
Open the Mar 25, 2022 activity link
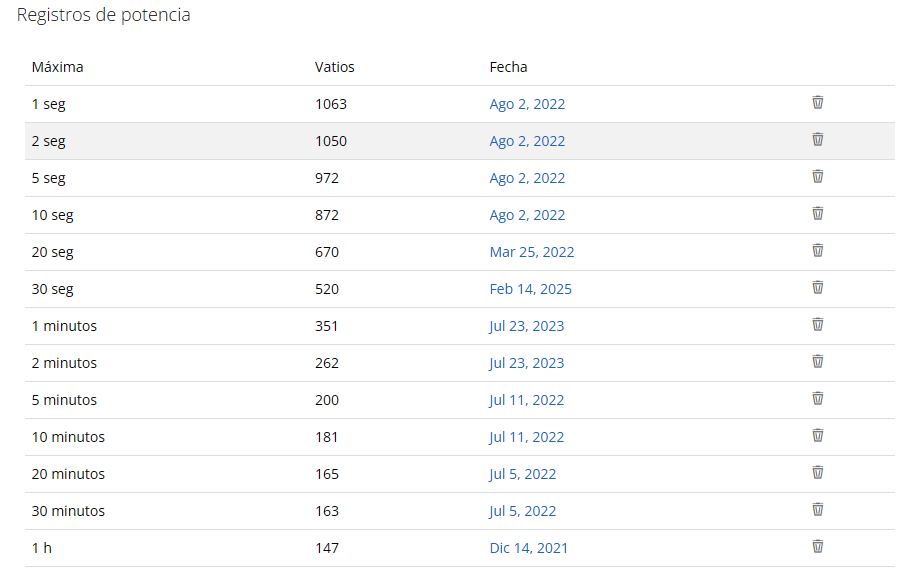point(531,252)
